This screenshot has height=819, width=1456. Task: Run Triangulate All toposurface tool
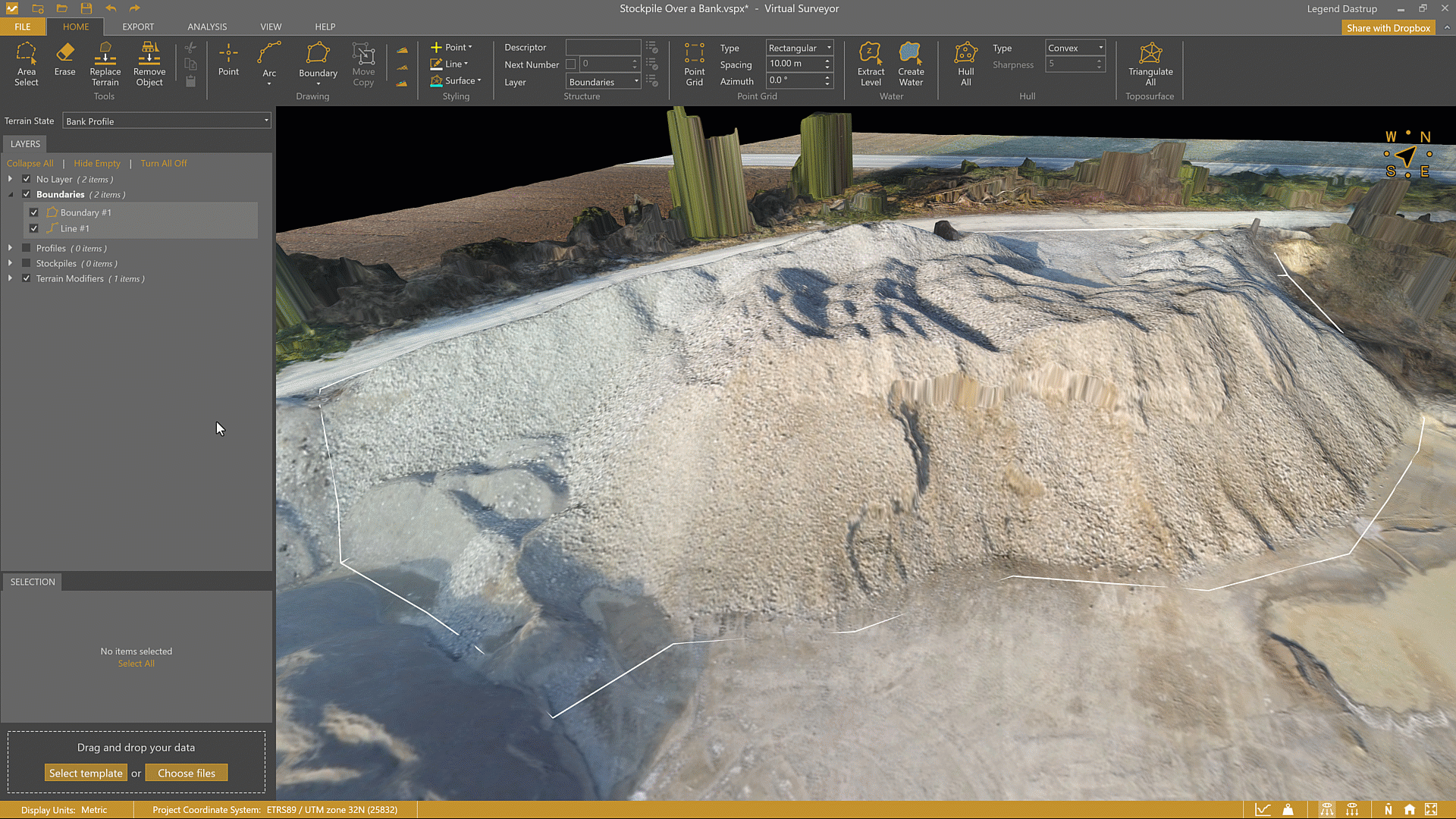(1150, 64)
